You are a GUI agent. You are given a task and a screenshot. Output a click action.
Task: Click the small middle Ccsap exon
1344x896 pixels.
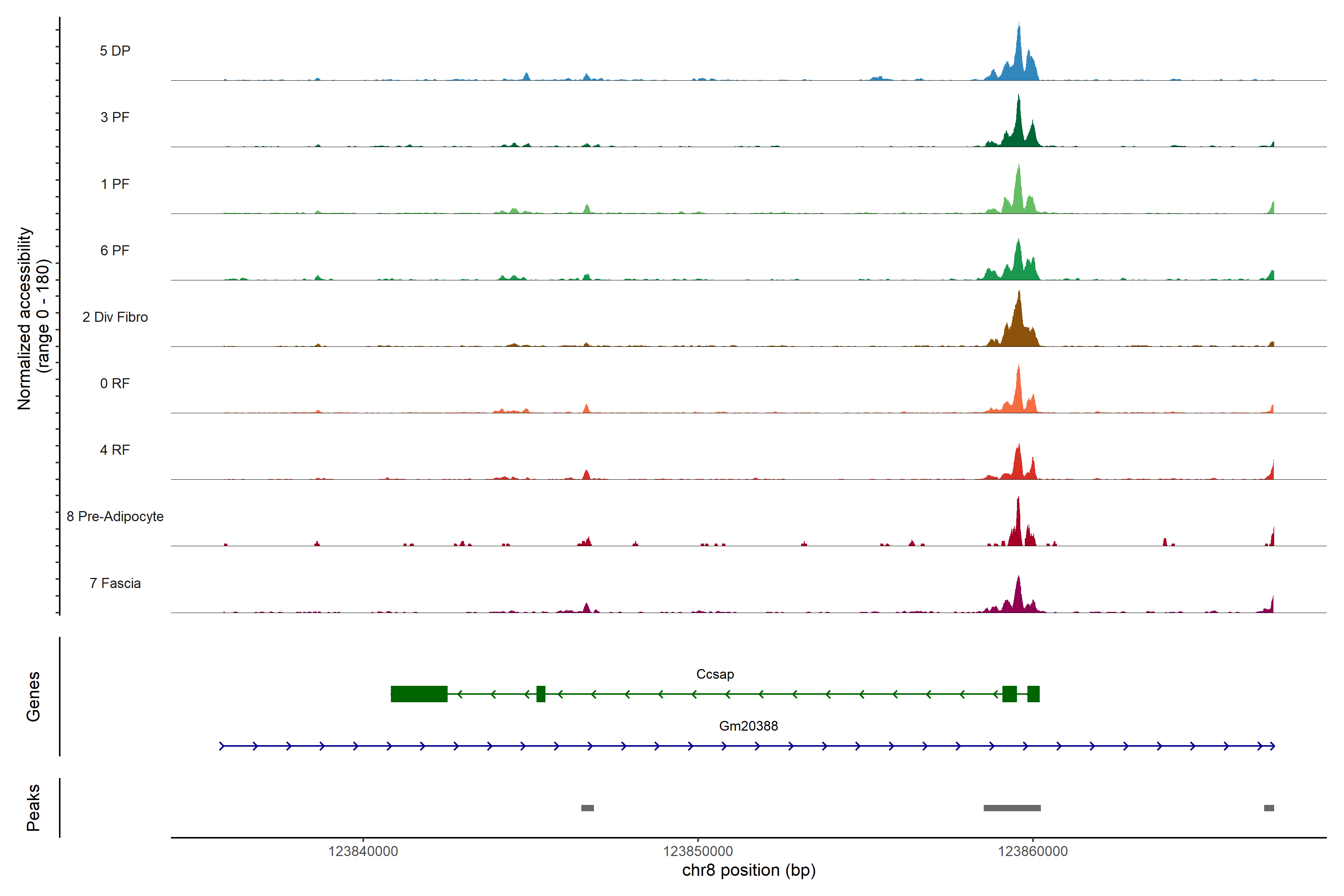click(x=541, y=694)
